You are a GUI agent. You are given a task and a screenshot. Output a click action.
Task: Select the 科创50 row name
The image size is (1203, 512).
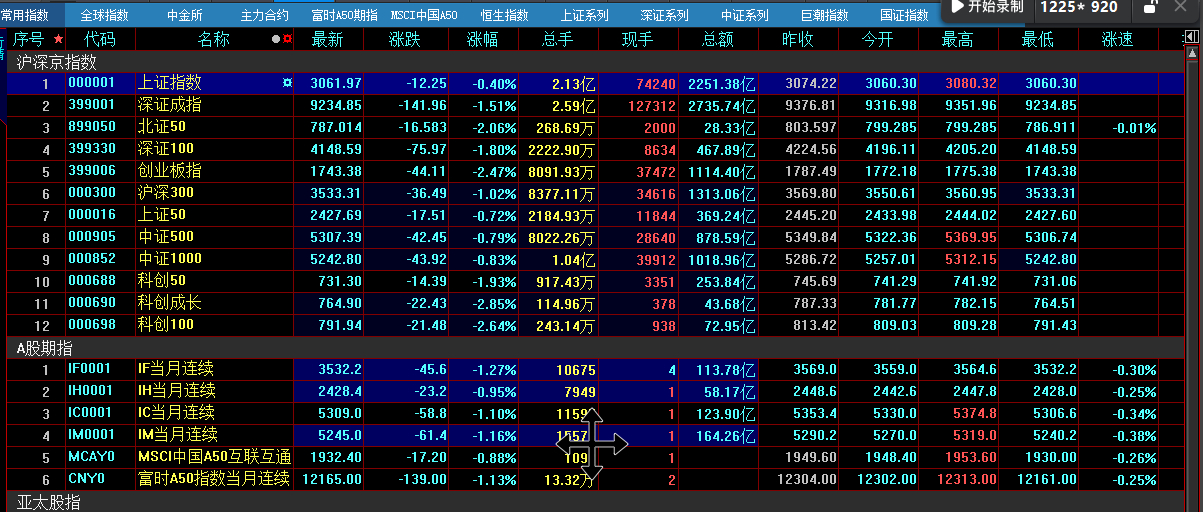(162, 281)
